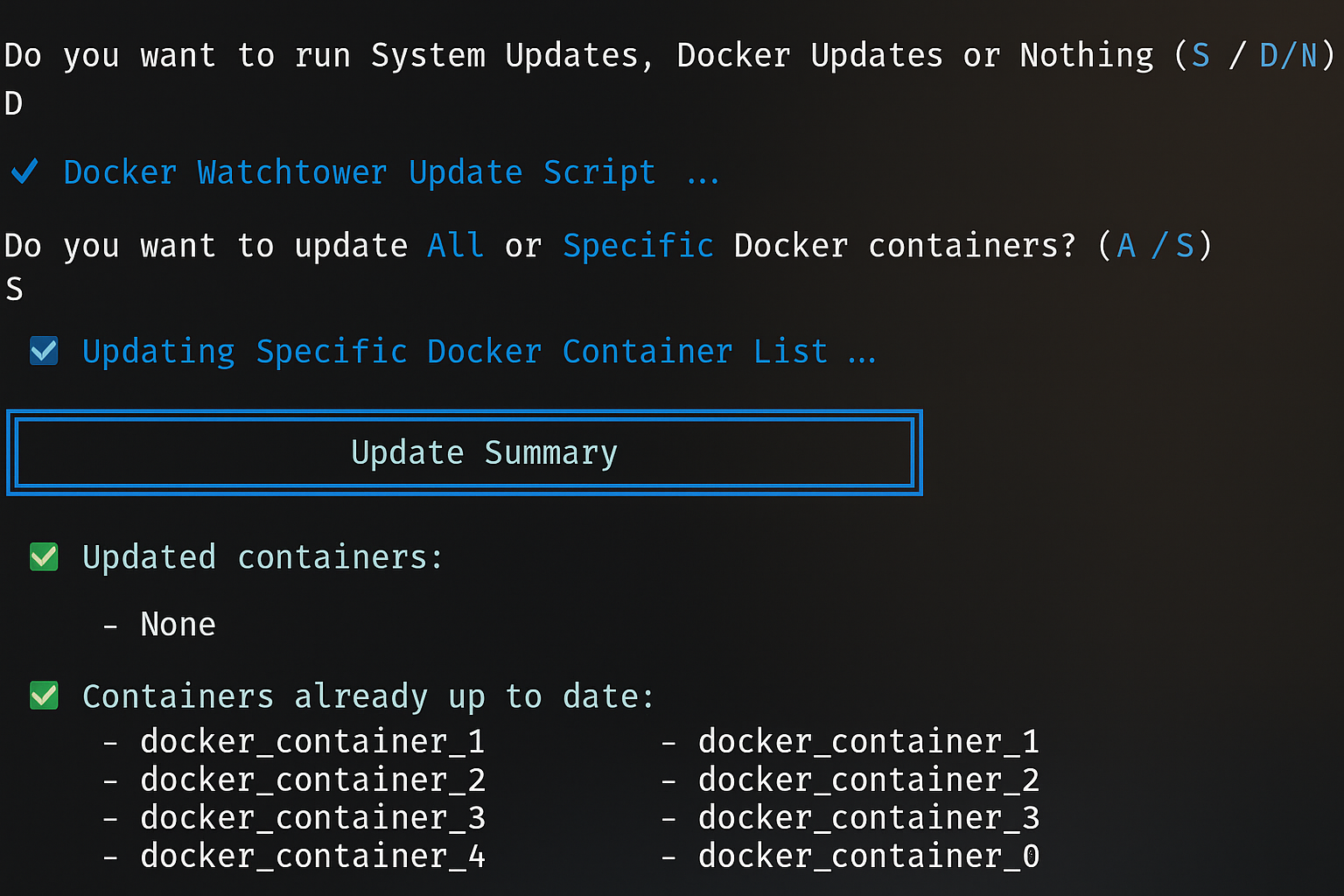
Task: Click the Updating Specific Docker Container List line
Action: [x=454, y=352]
